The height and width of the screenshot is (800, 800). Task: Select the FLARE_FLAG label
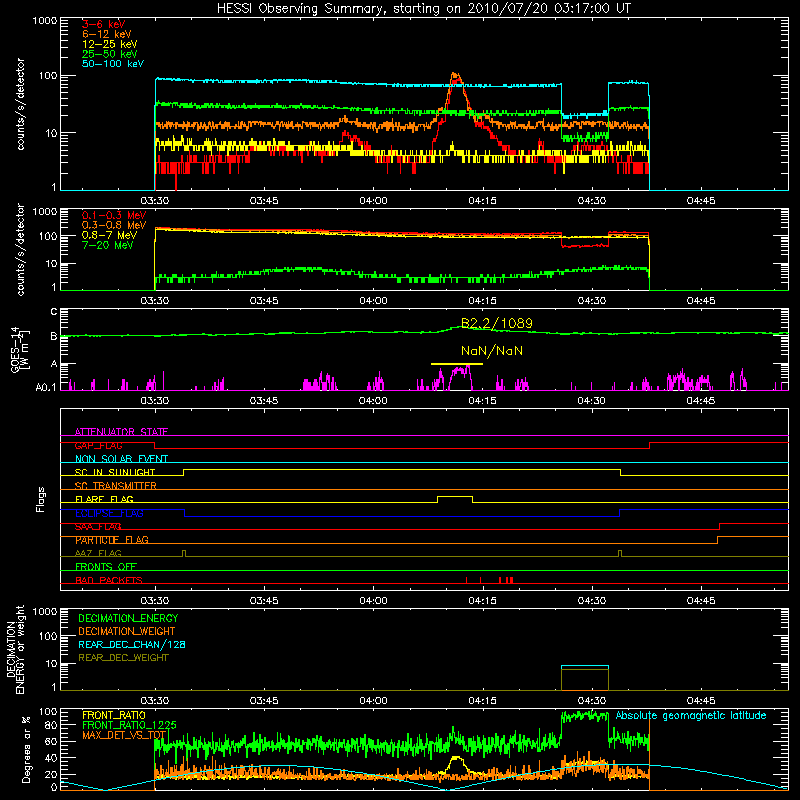coord(104,499)
